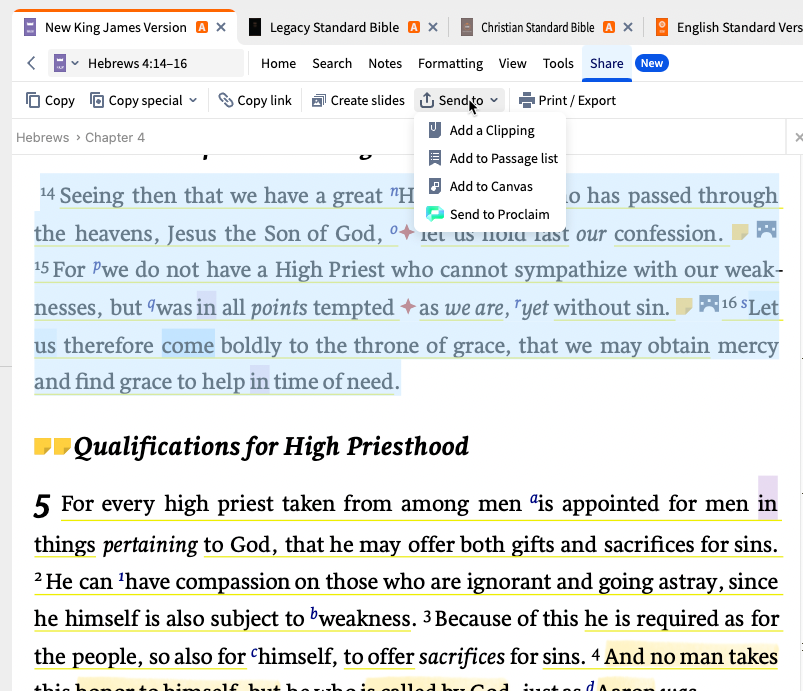Click the orange A badge on NKJV tab

click(x=202, y=27)
